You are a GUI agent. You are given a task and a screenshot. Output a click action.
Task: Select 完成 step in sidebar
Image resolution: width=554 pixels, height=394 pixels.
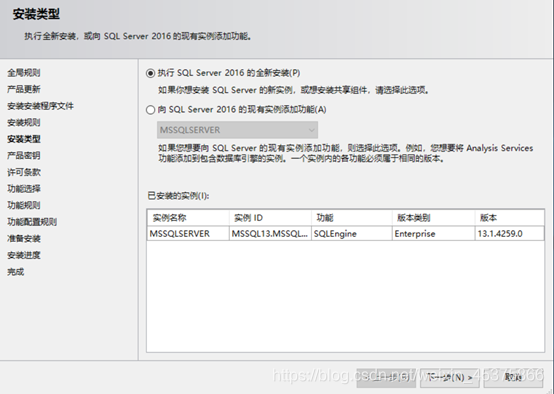[x=16, y=272]
